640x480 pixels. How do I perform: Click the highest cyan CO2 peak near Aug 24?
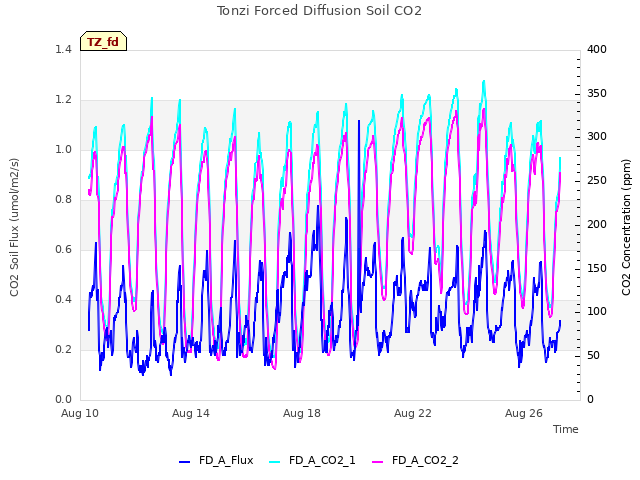click(x=484, y=82)
